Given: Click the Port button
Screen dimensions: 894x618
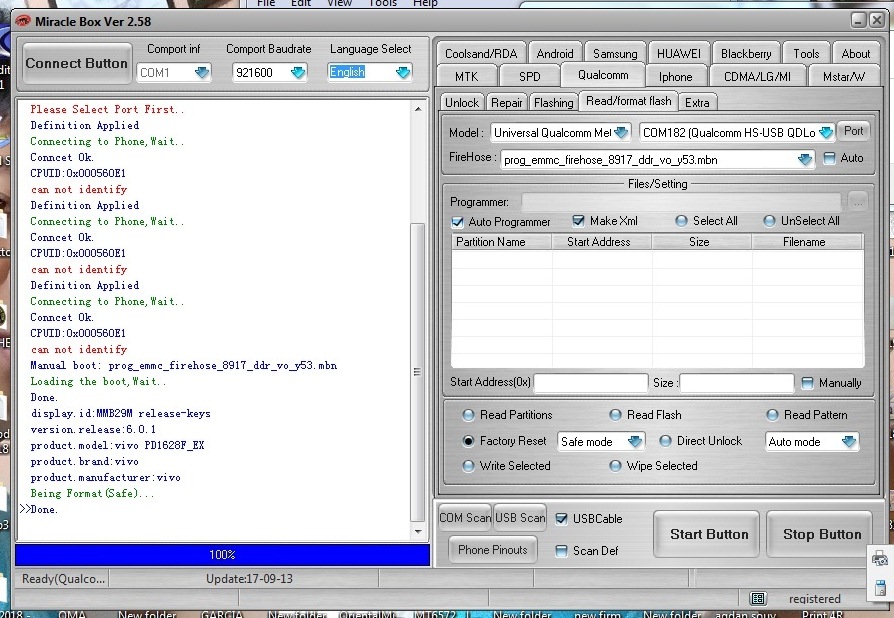Looking at the screenshot, I should [x=854, y=131].
